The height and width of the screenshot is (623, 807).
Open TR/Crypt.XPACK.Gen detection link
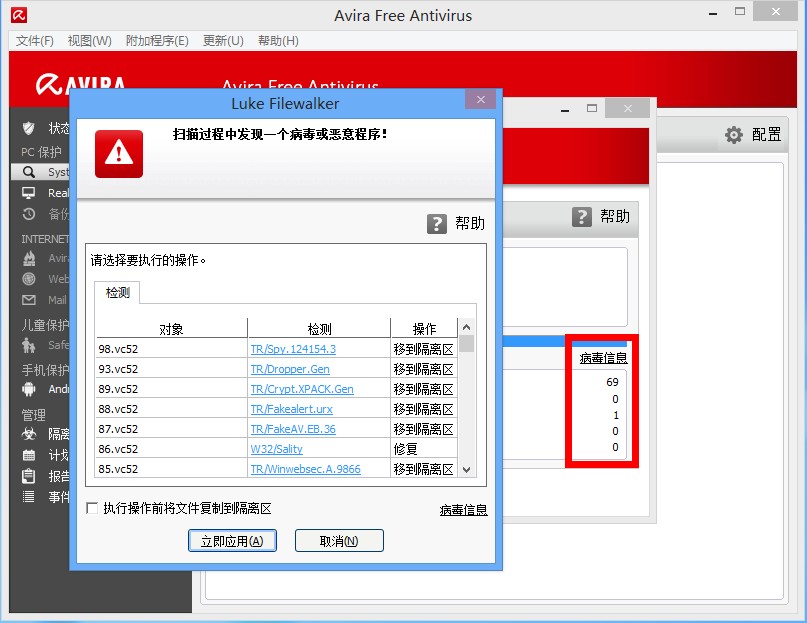point(302,389)
